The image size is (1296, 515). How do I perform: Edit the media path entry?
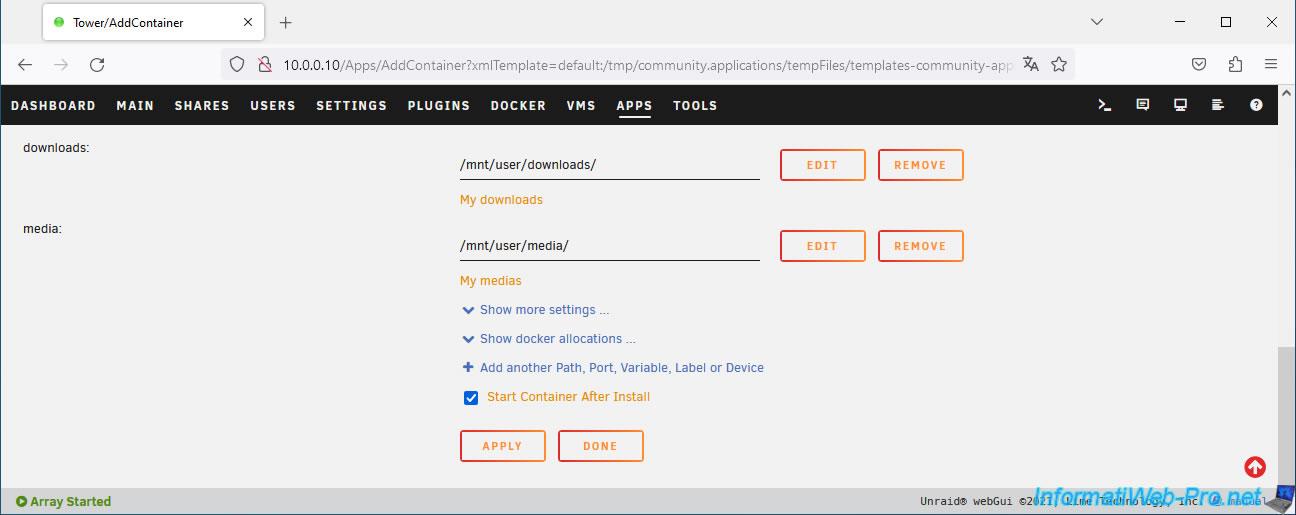tap(822, 246)
